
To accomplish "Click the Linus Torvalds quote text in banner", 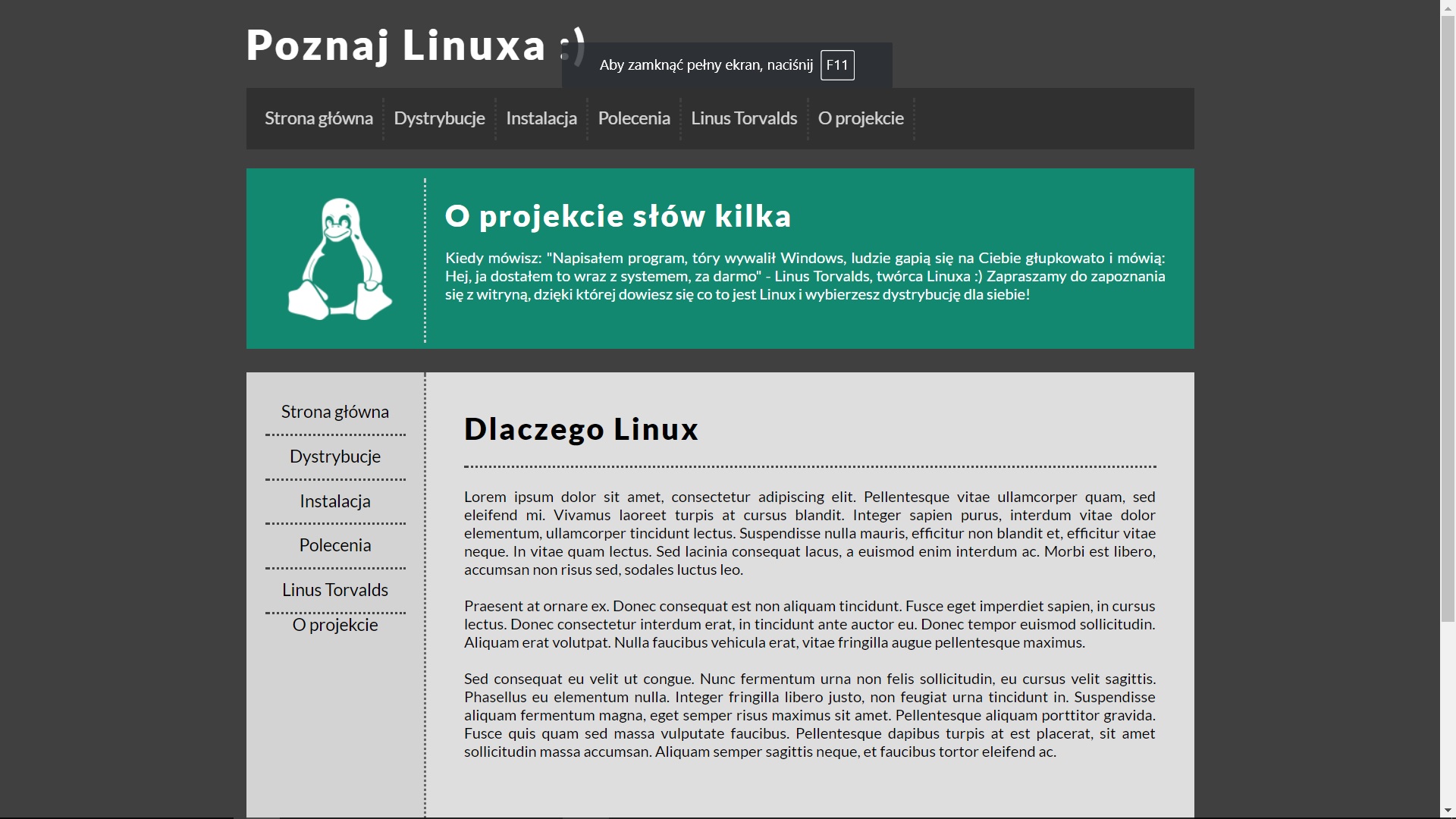I will [x=805, y=276].
